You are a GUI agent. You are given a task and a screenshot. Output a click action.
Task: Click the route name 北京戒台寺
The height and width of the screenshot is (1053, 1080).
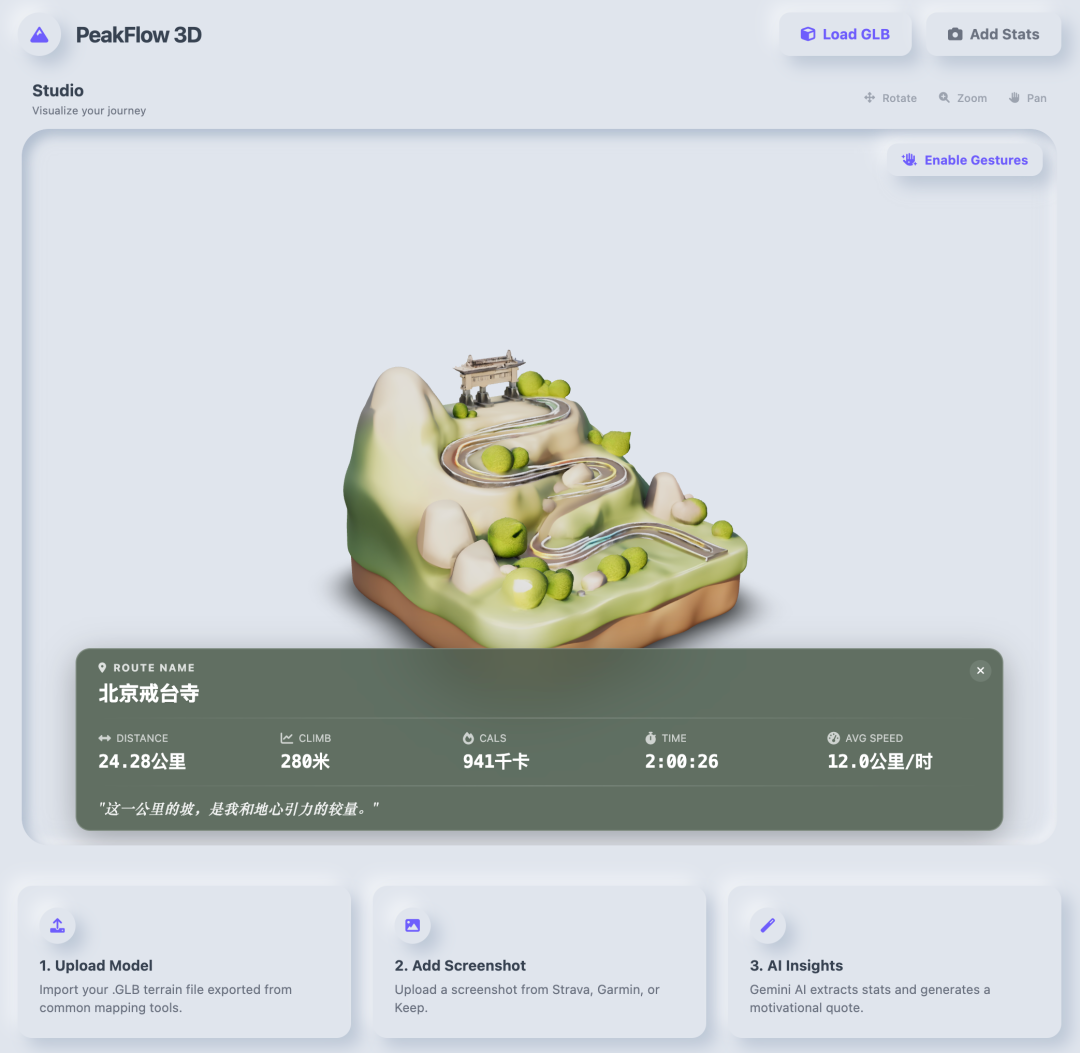[x=149, y=693]
